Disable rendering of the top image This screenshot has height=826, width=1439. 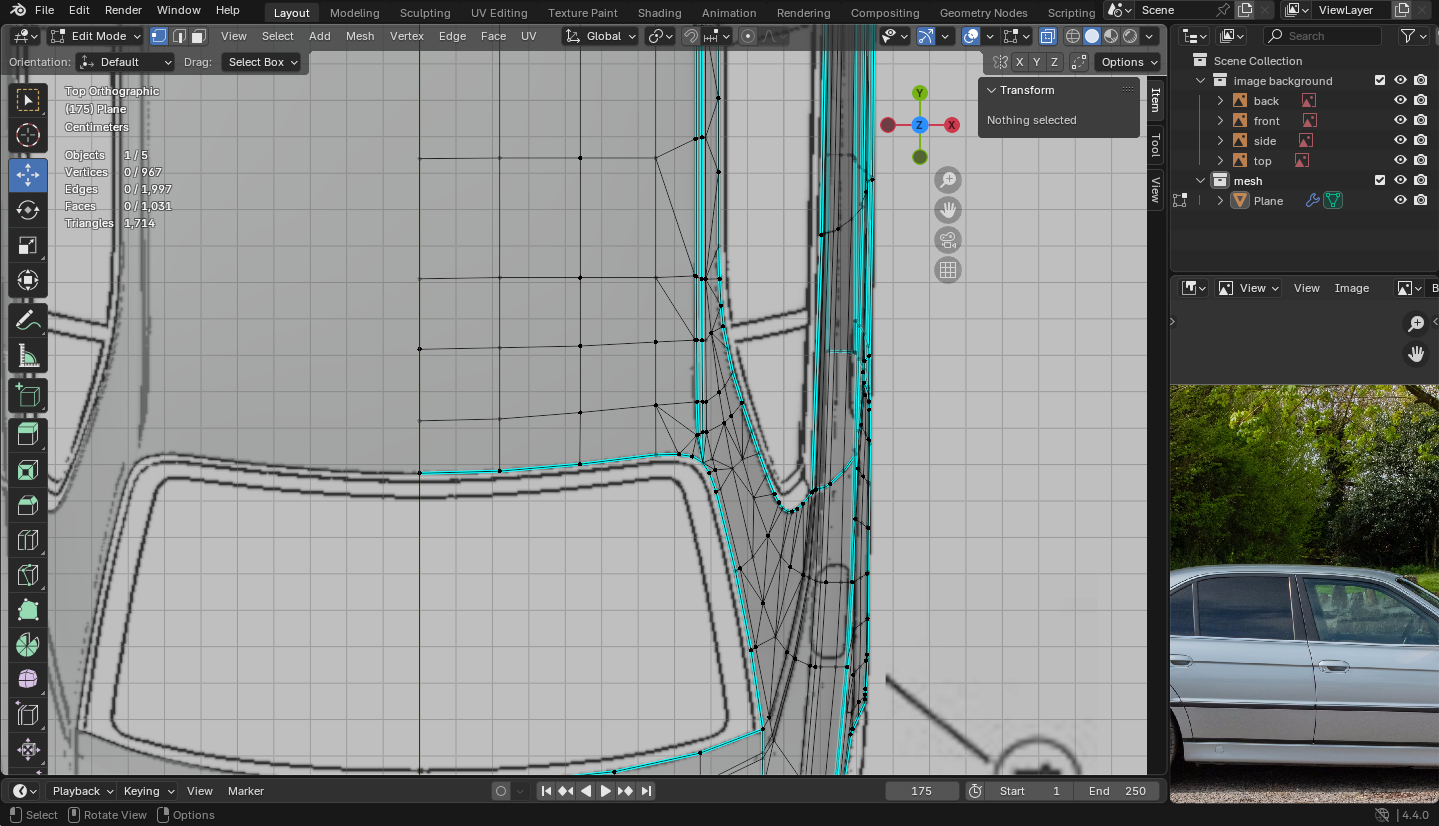(x=1420, y=161)
